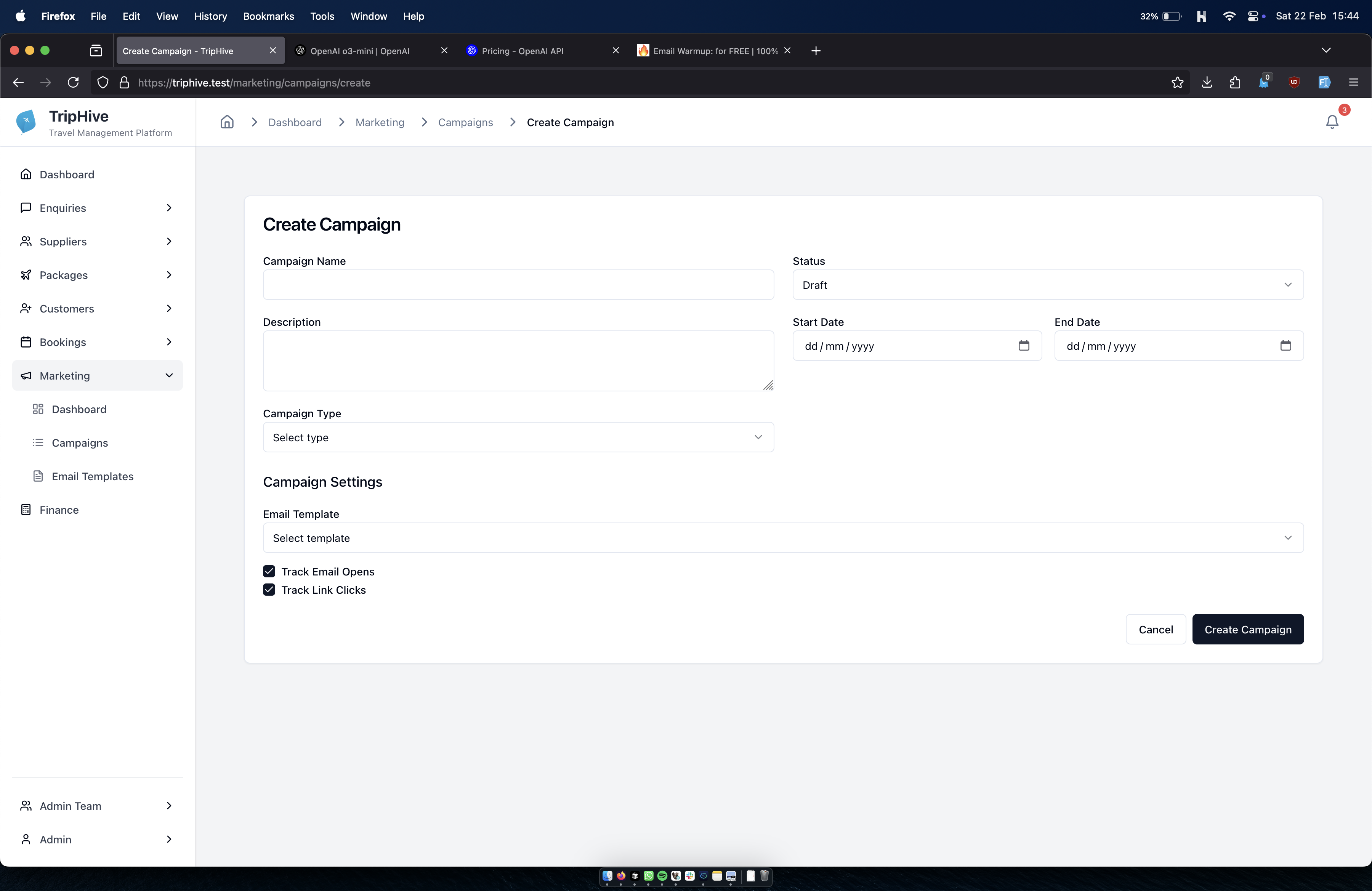Image resolution: width=1372 pixels, height=891 pixels.
Task: Click the browser back arrow
Action: (18, 82)
